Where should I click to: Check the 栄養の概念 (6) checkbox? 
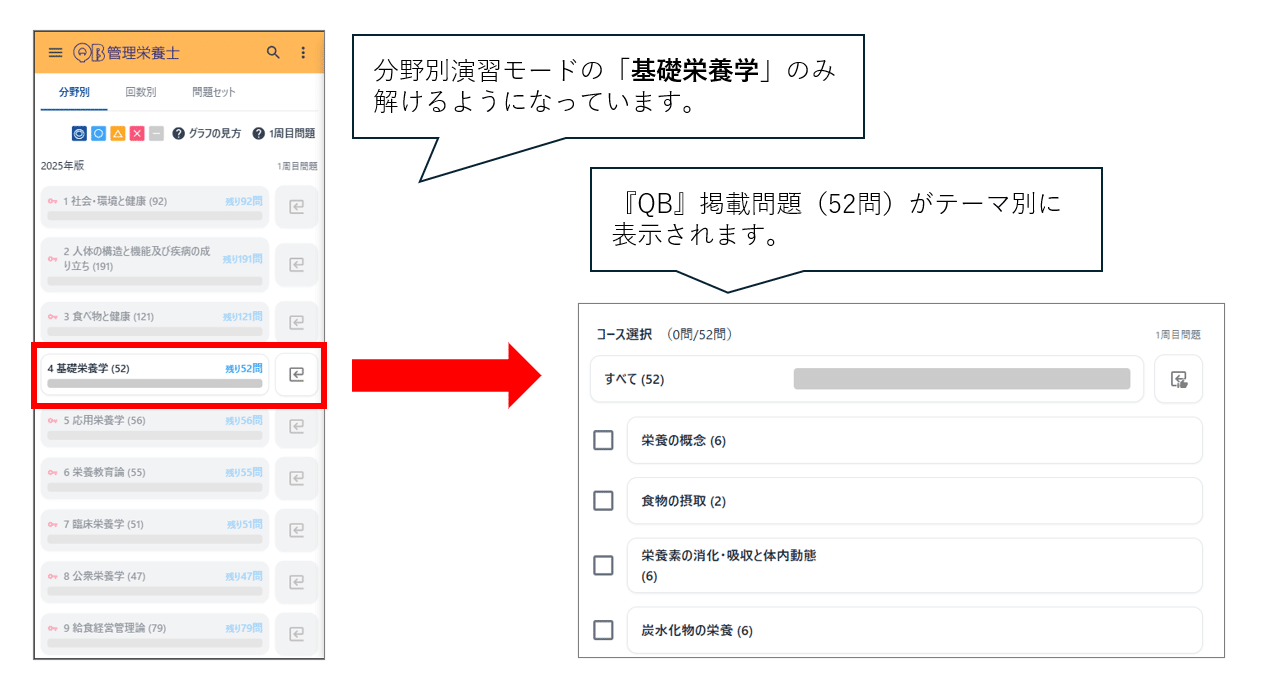[x=603, y=440]
